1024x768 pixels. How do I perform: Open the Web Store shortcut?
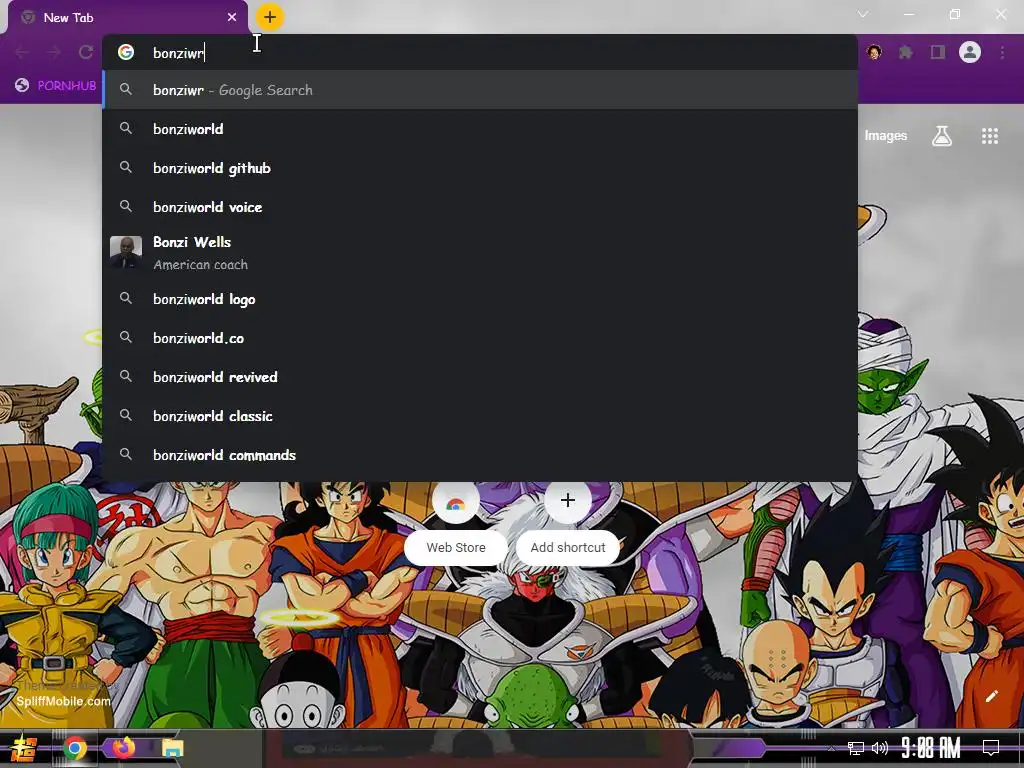[456, 524]
